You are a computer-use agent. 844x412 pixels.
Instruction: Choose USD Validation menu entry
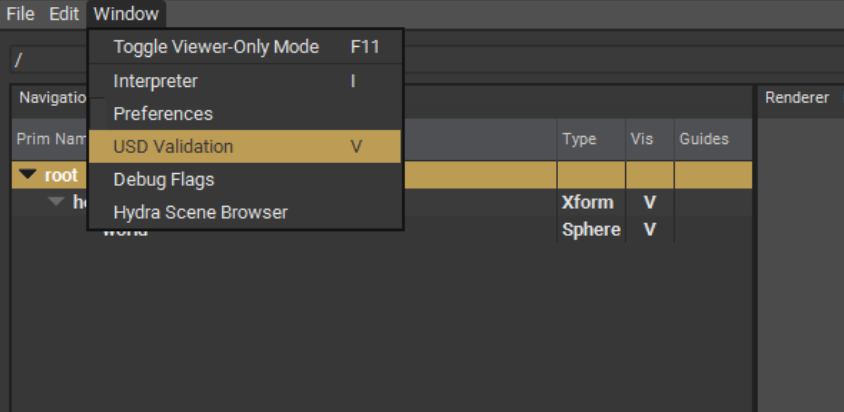click(173, 147)
